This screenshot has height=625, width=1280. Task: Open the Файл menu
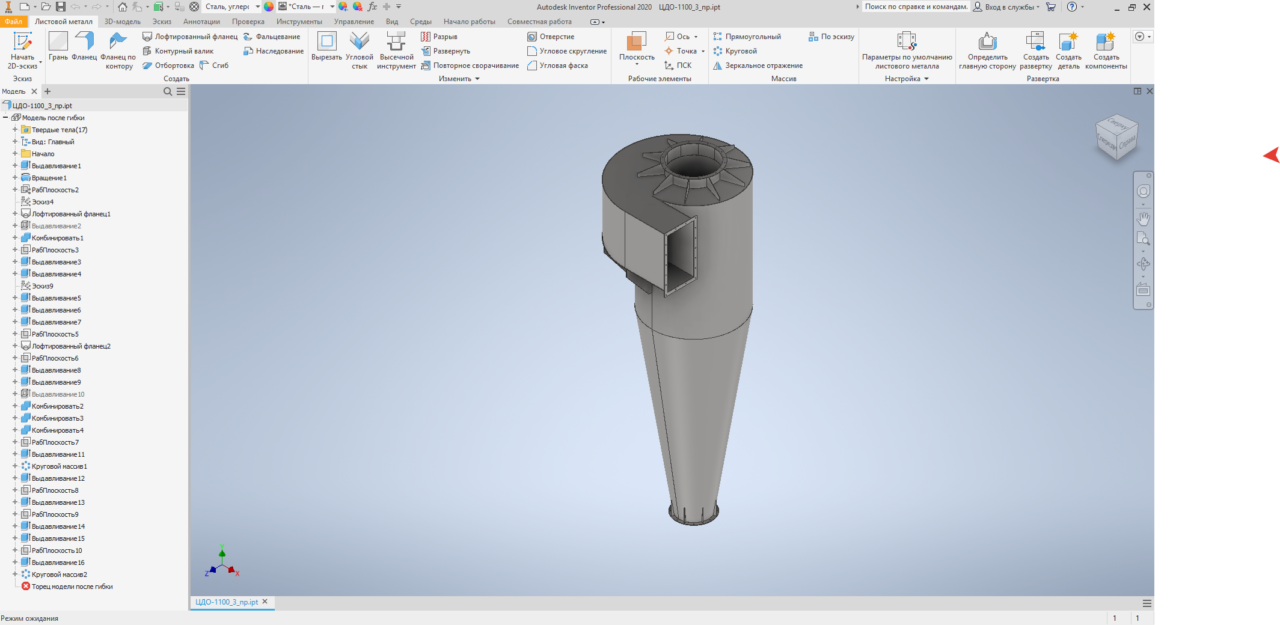click(14, 21)
